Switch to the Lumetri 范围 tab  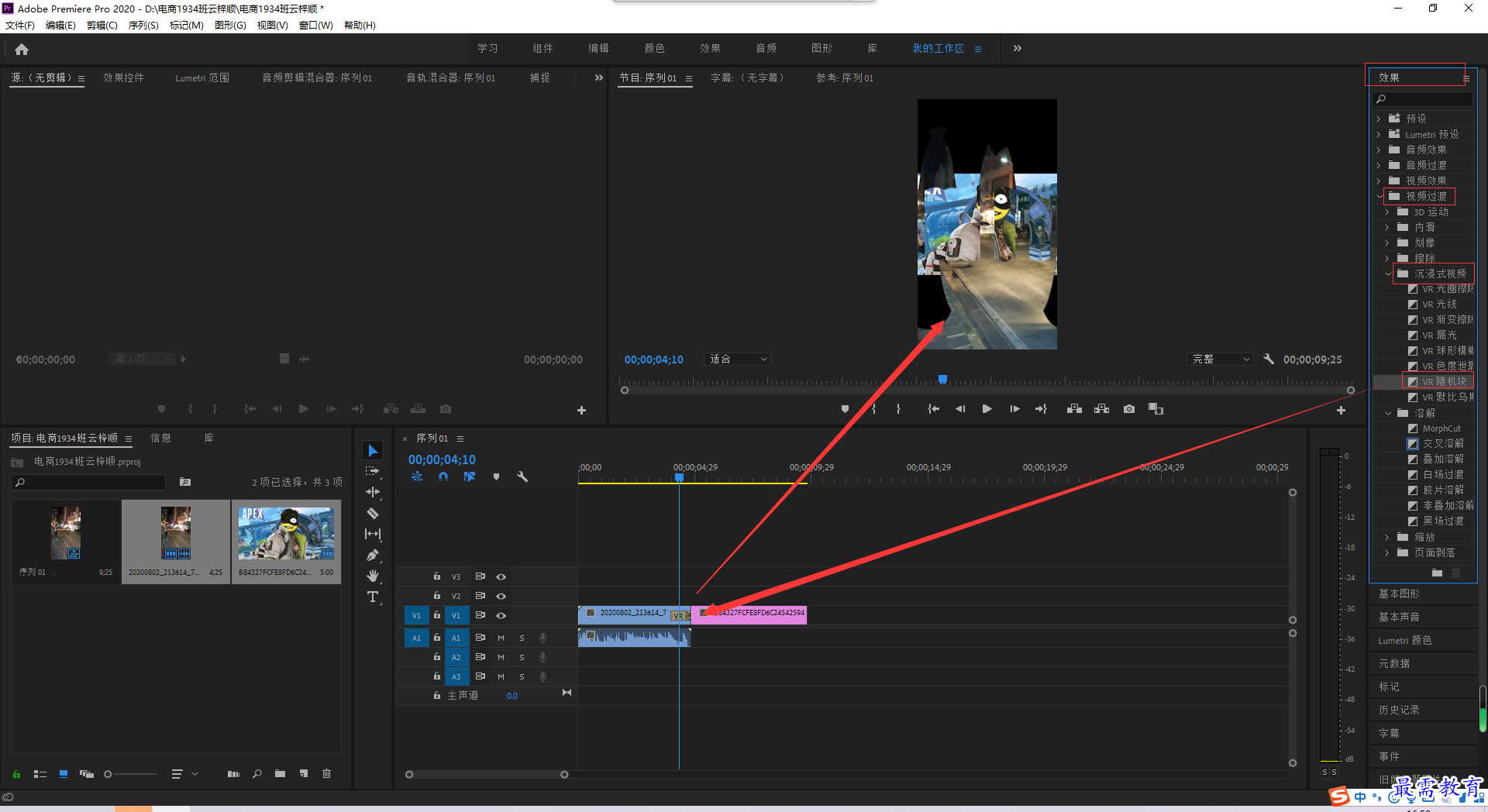201,77
